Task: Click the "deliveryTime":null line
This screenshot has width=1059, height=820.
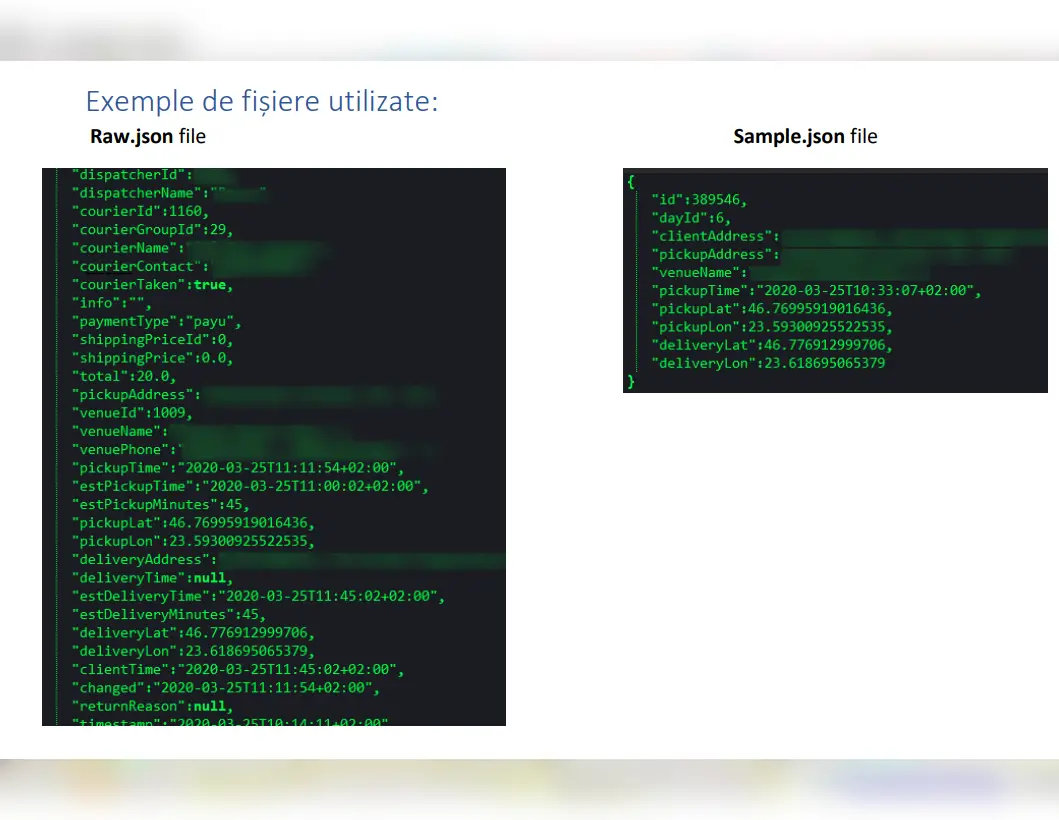Action: [x=152, y=578]
